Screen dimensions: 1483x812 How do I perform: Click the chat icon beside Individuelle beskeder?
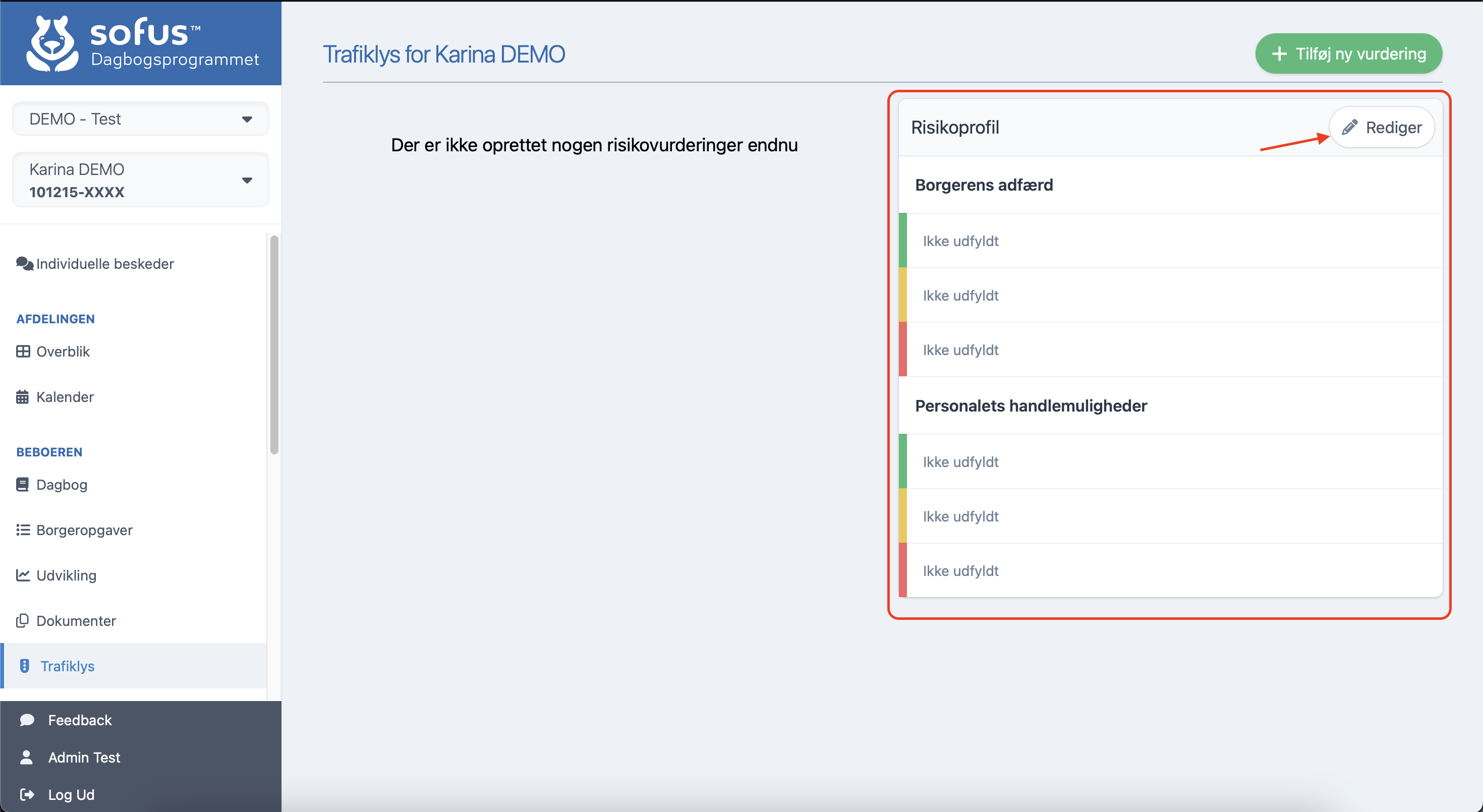[x=24, y=264]
